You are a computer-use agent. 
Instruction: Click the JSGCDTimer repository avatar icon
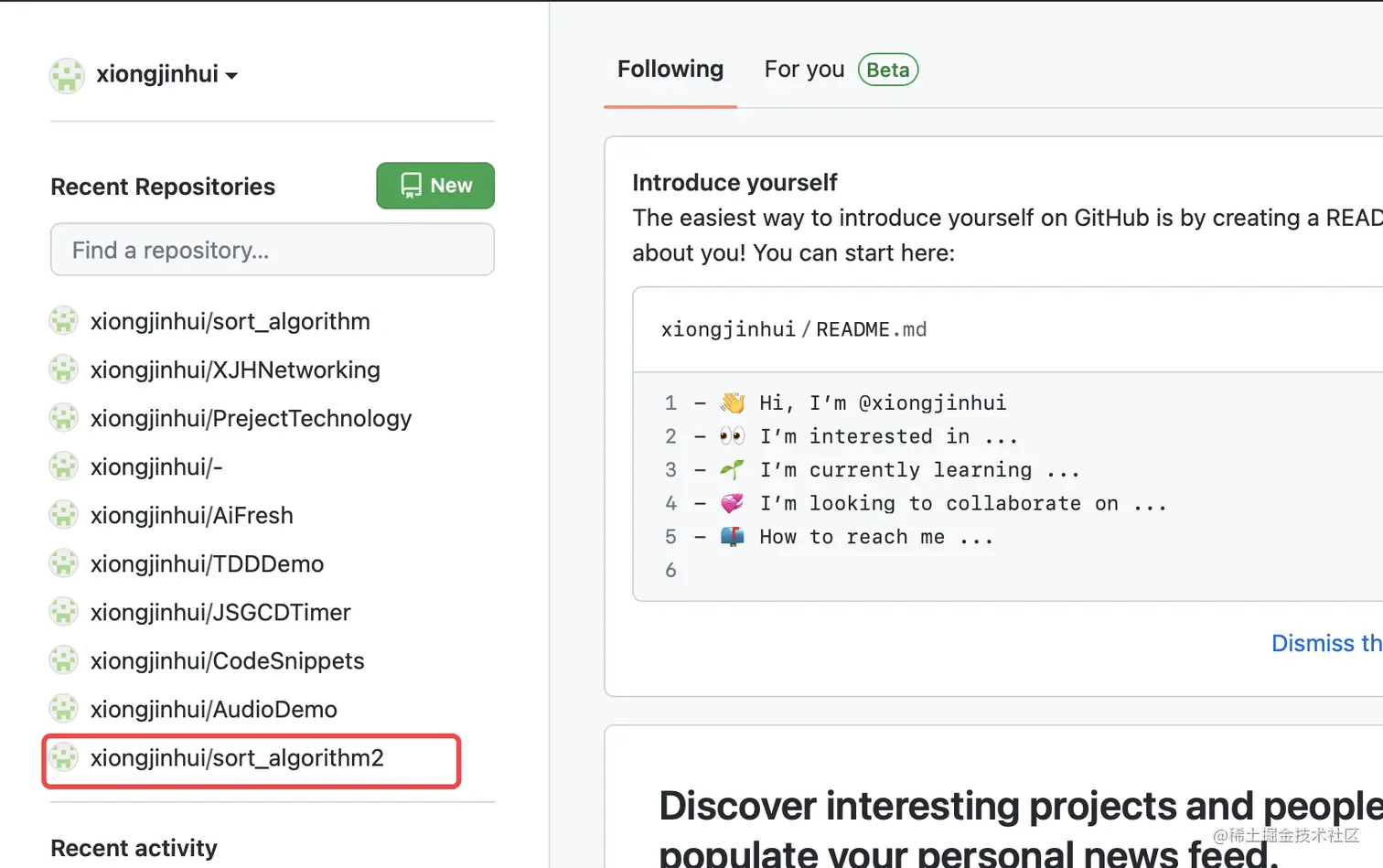coord(63,612)
